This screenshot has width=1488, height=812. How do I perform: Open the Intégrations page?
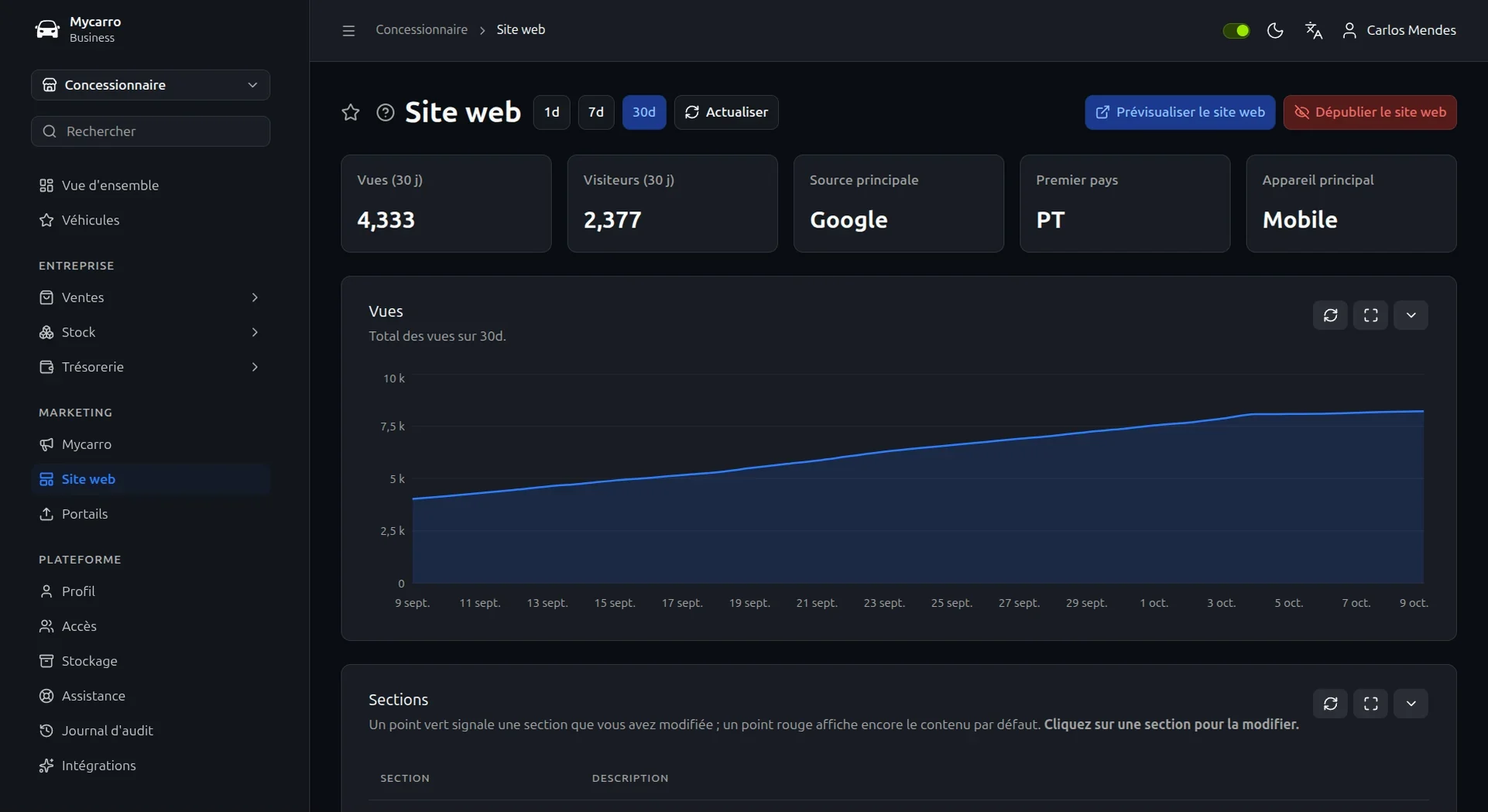click(150, 766)
